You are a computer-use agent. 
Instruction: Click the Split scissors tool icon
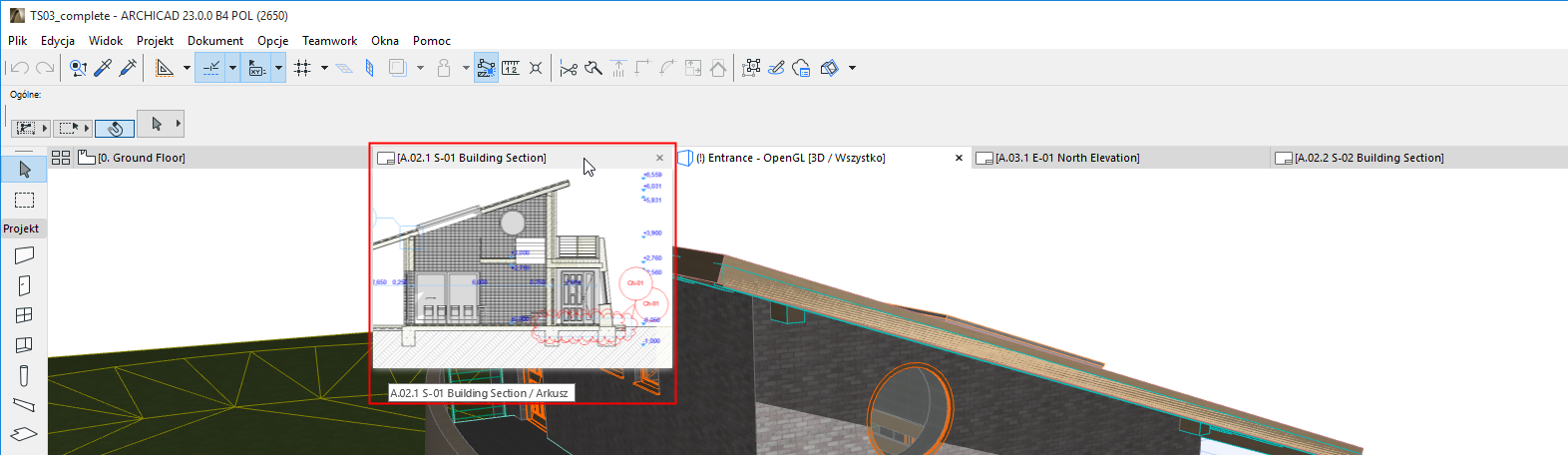568,68
